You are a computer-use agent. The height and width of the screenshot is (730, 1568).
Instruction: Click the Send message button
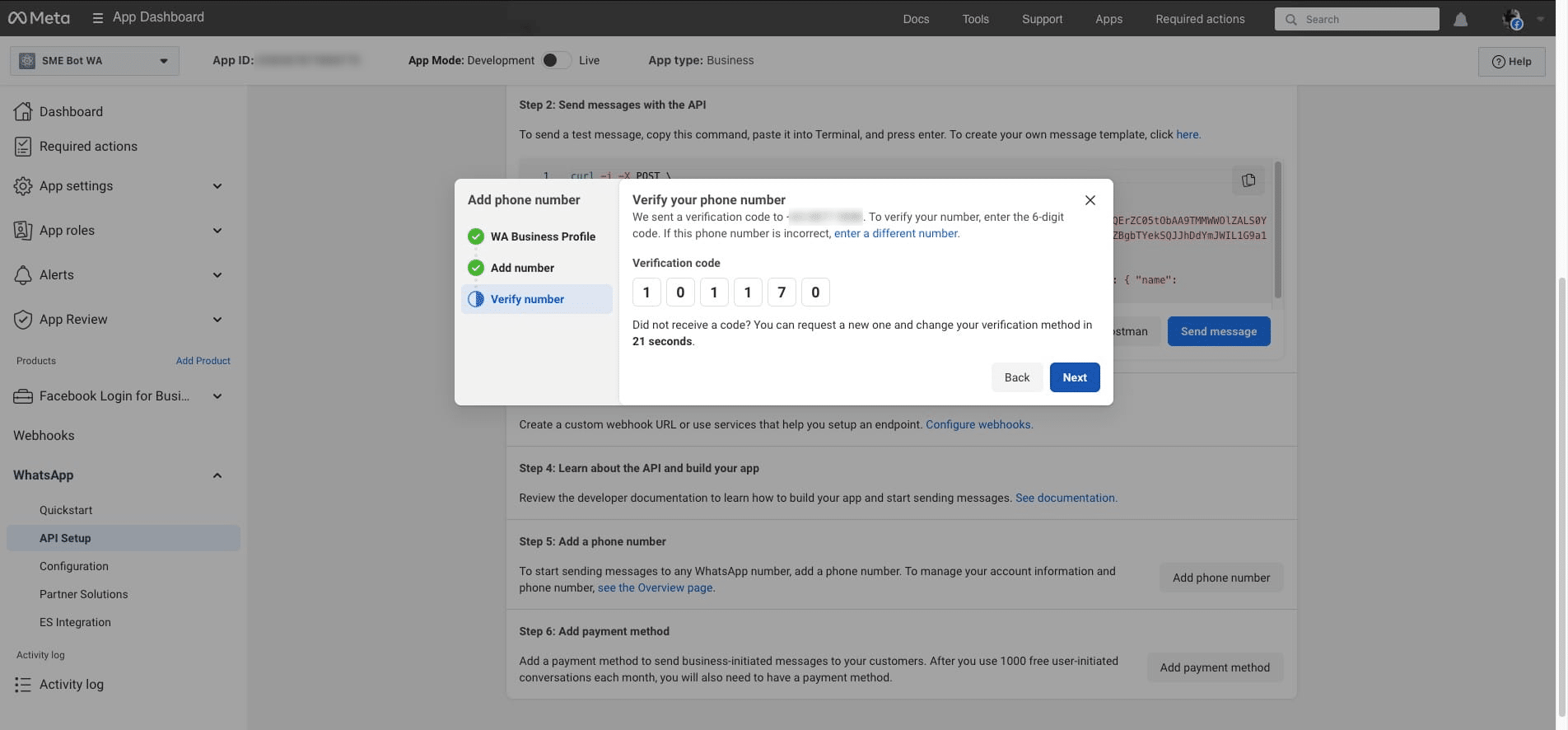1219,331
